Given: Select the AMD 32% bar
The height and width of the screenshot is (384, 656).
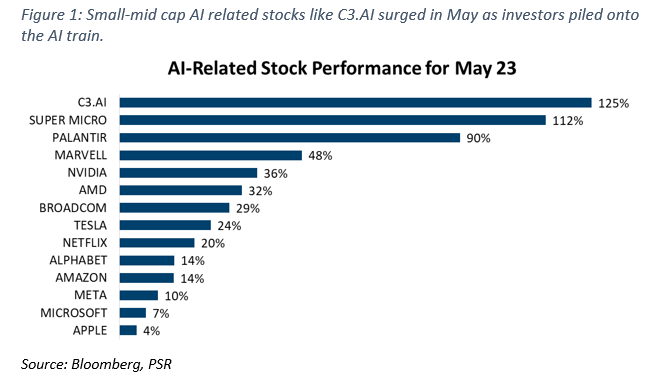Looking at the screenshot, I should pos(181,191).
